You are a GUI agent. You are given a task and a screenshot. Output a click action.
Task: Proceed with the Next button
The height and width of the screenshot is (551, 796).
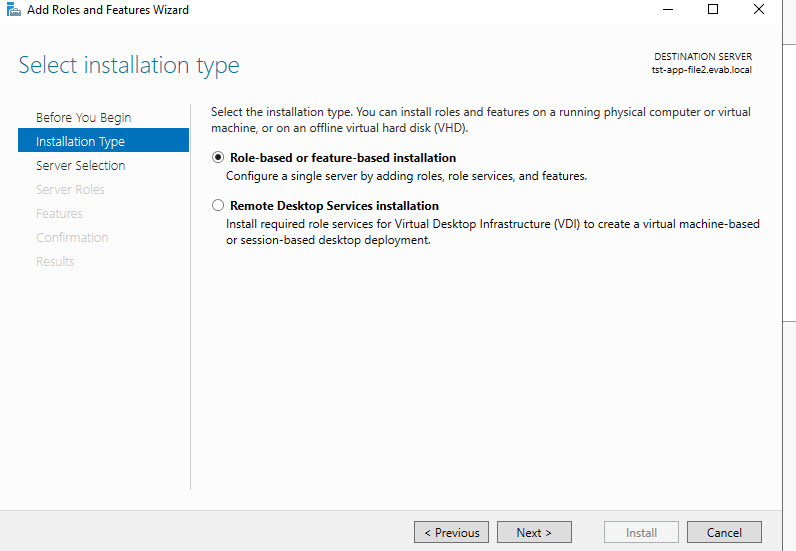tap(534, 532)
